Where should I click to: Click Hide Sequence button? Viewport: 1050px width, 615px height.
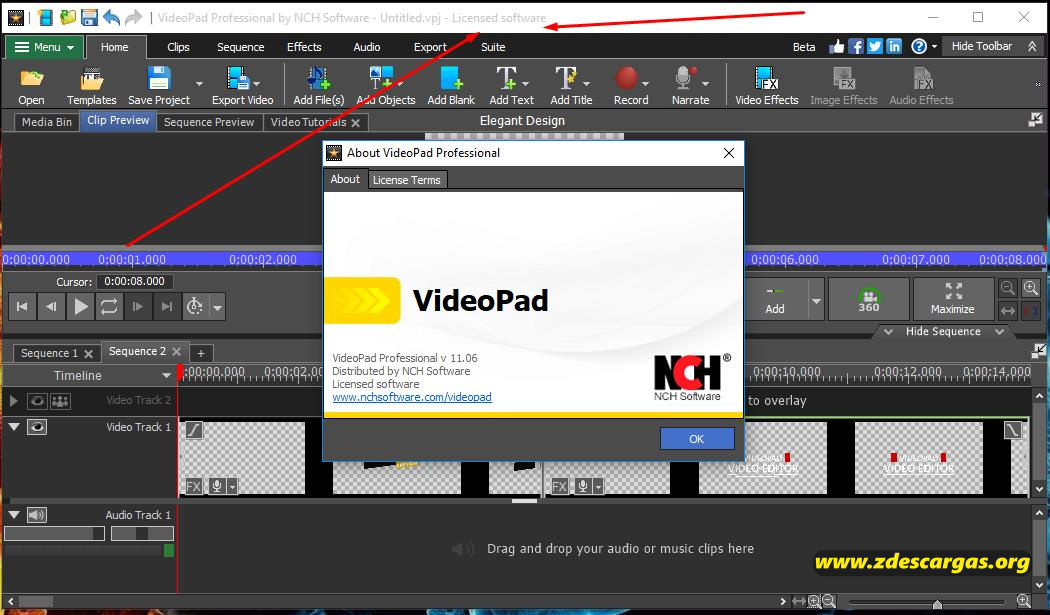tap(943, 332)
